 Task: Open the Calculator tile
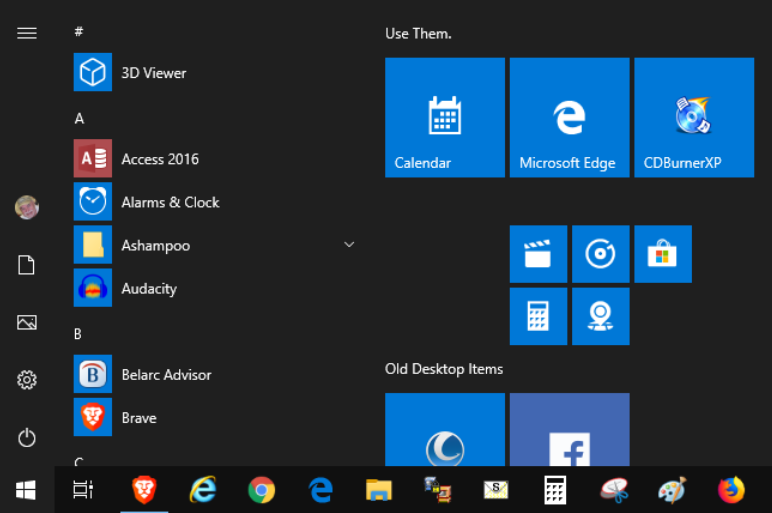pyautogui.click(x=538, y=316)
